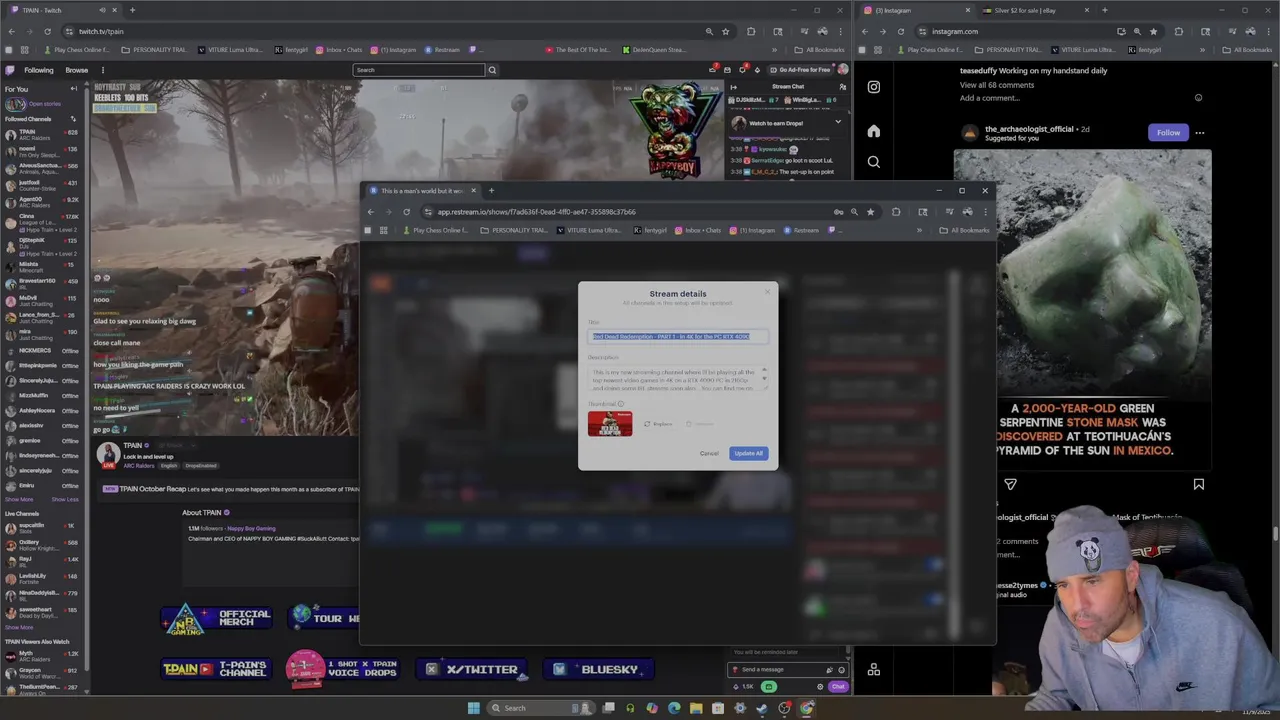The width and height of the screenshot is (1280, 720).
Task: Share Instagram post with paper plane icon
Action: 1010,484
